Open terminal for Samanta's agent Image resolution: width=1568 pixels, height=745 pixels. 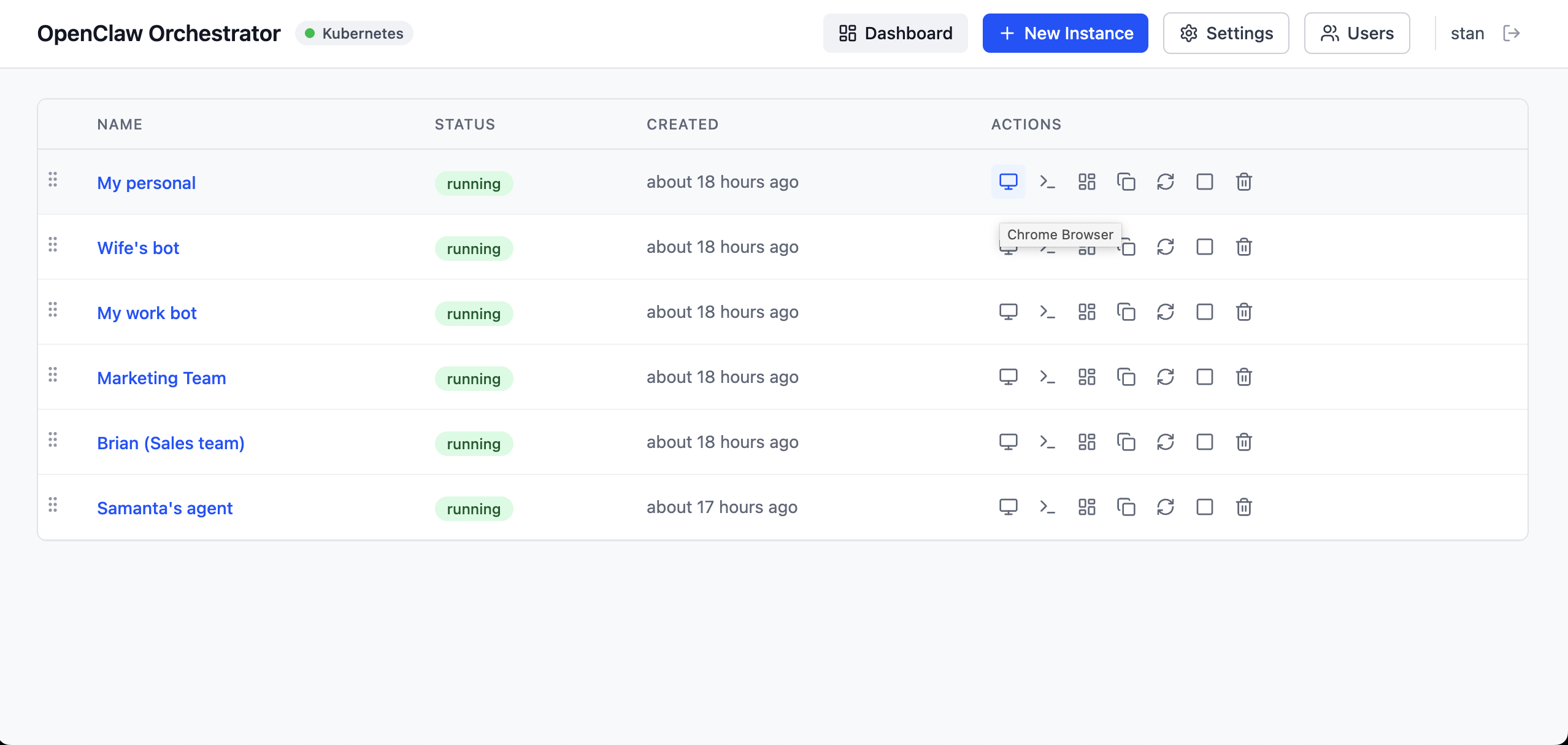tap(1047, 507)
